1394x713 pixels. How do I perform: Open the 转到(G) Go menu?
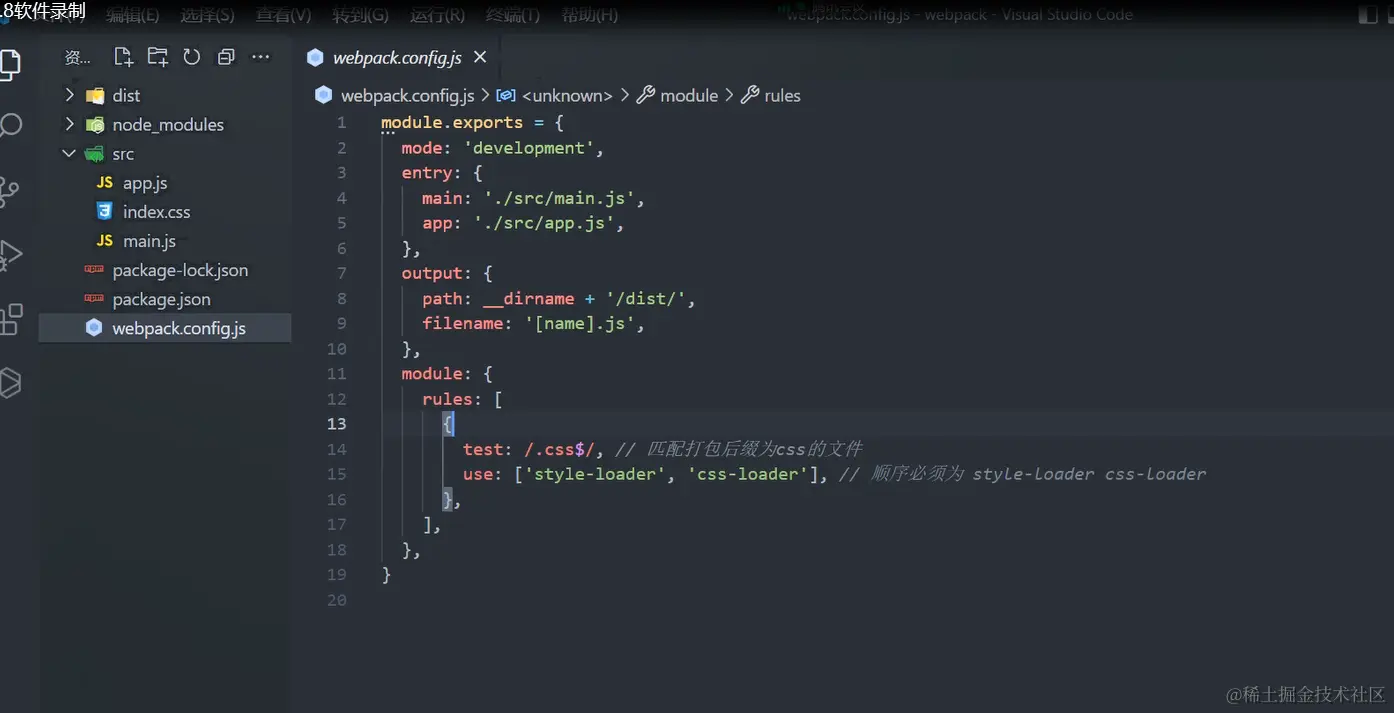tap(360, 15)
